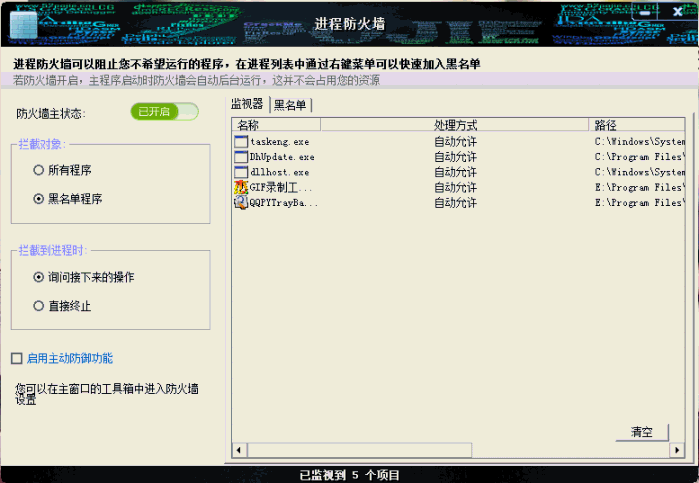This screenshot has width=699, height=483.
Task: Click the QQPYTrayBa process icon
Action: [241, 202]
